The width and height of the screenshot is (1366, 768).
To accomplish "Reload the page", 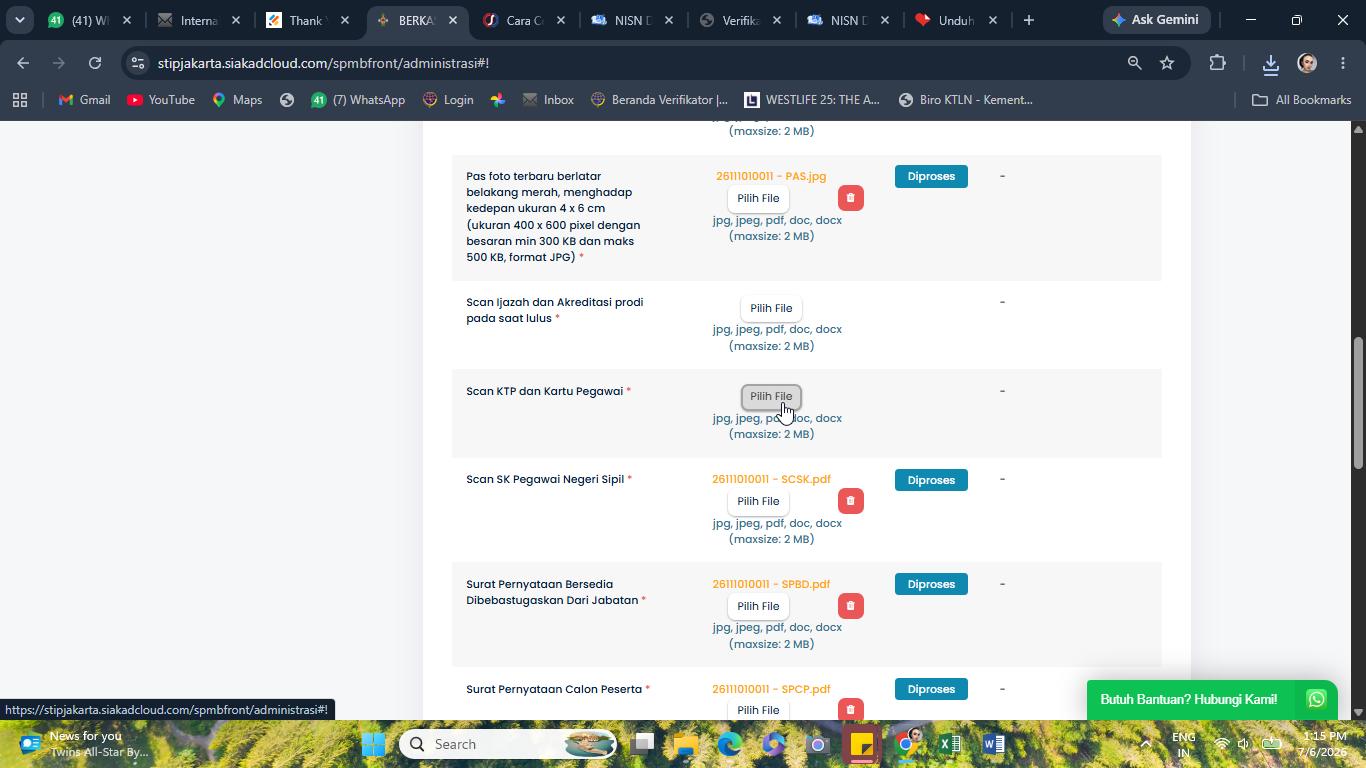I will [95, 63].
